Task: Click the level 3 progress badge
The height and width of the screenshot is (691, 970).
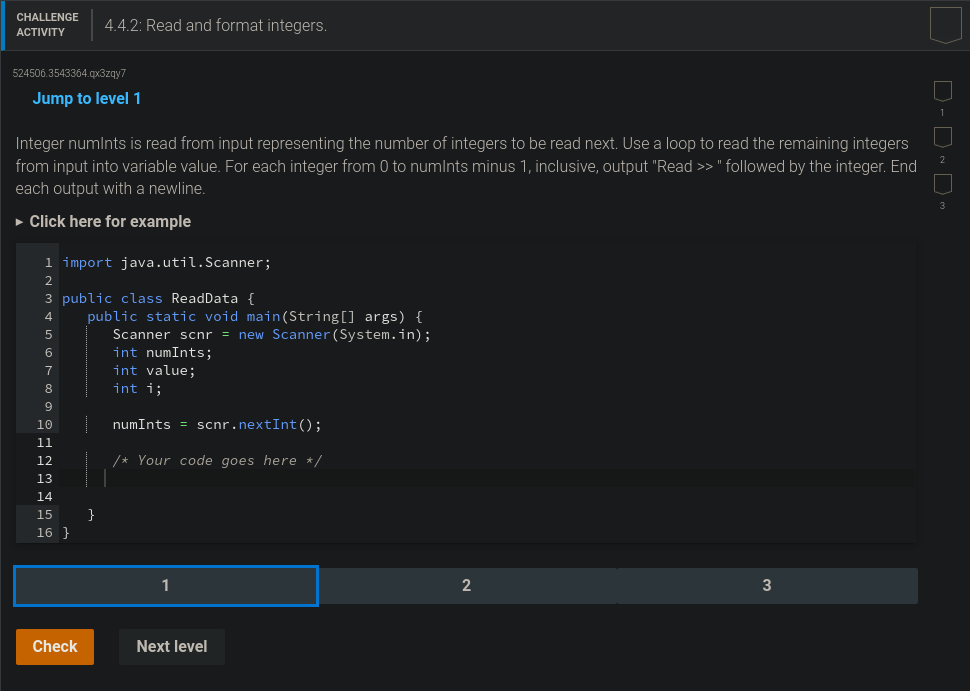Action: click(x=941, y=183)
